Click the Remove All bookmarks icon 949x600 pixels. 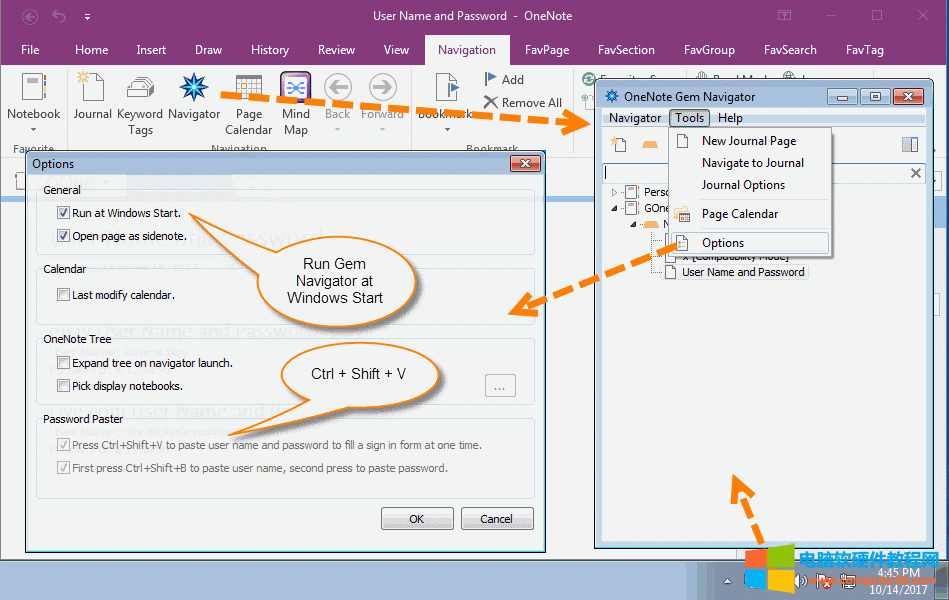[x=491, y=102]
